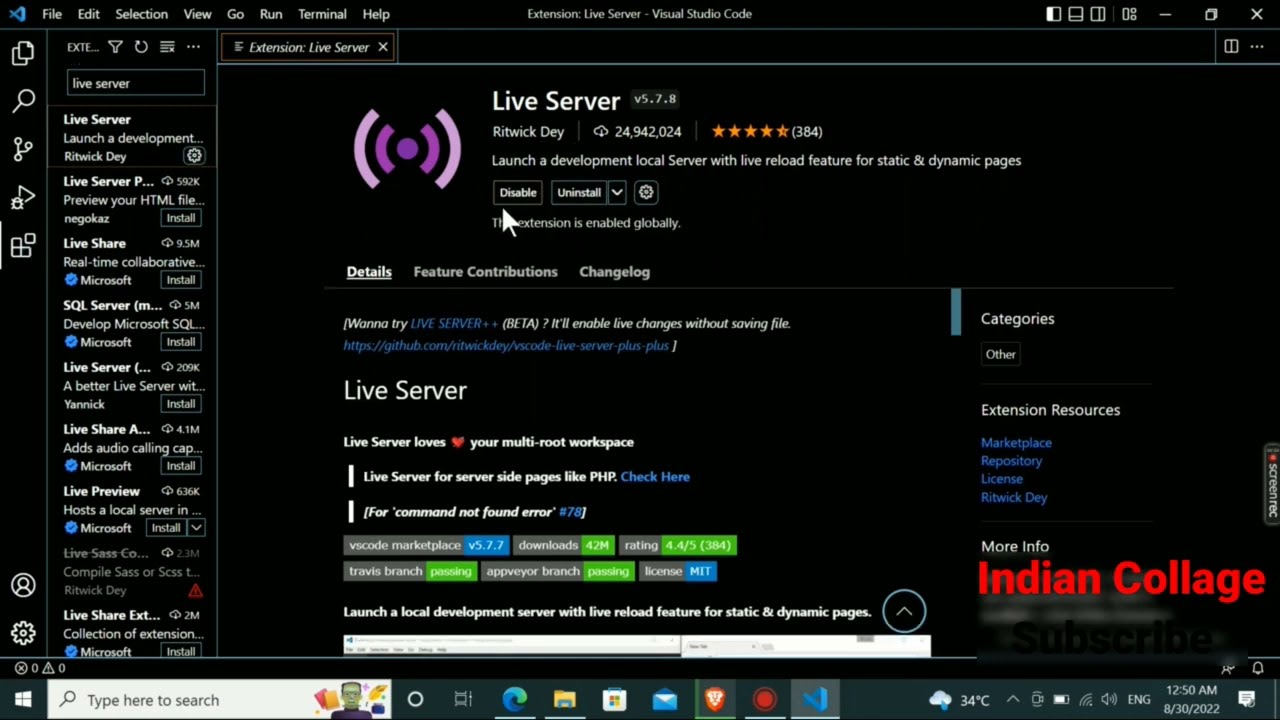The image size is (1280, 720).
Task: Refresh the extensions list
Action: (141, 47)
